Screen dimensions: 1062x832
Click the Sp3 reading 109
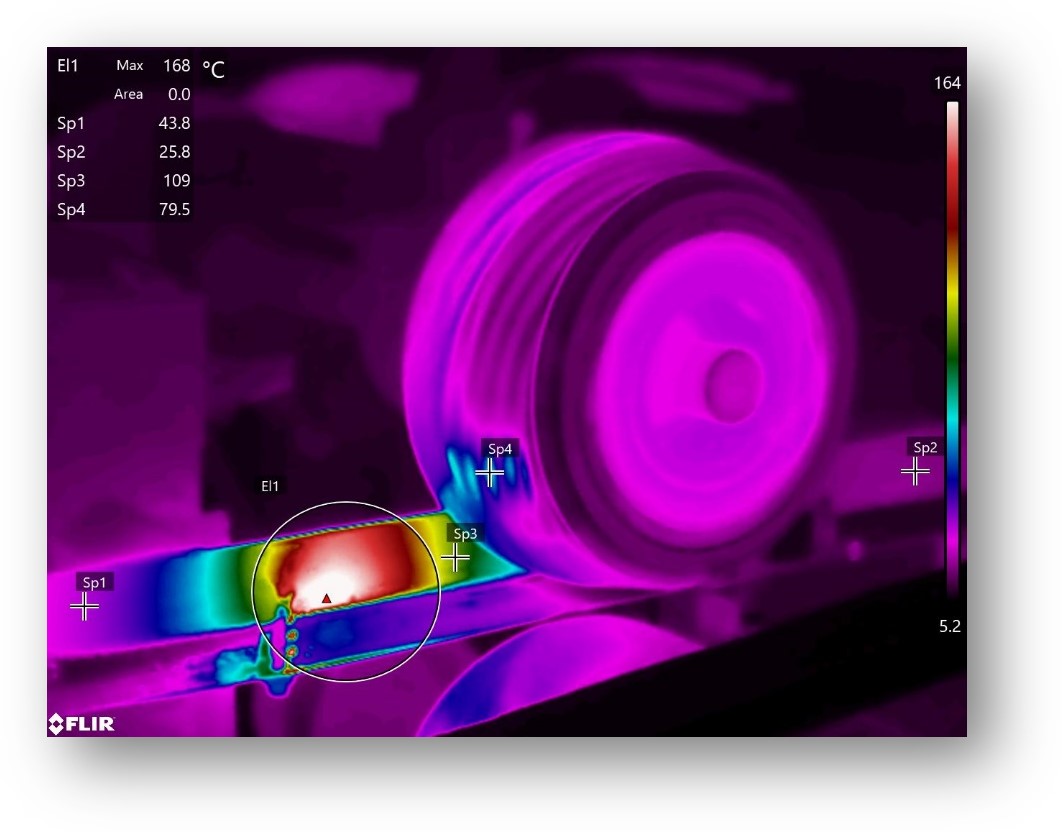176,180
